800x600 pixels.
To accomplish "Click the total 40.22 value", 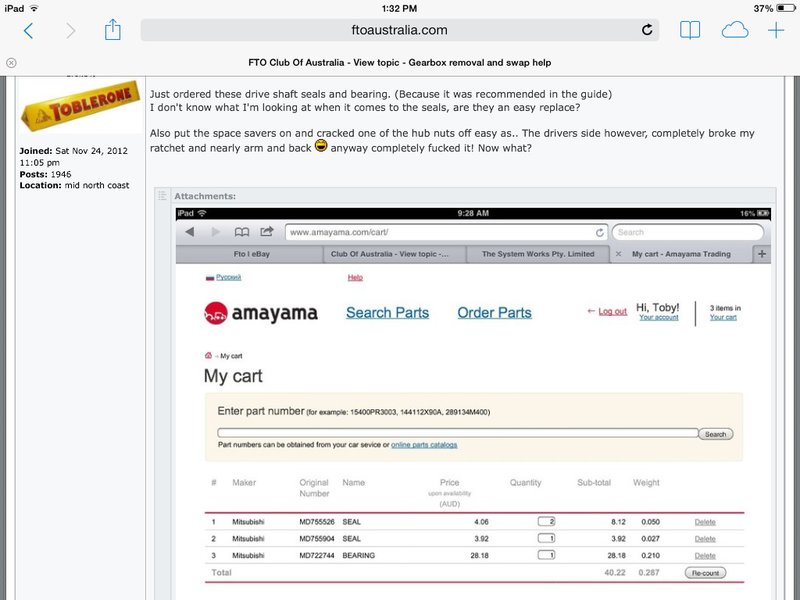I will pos(615,573).
